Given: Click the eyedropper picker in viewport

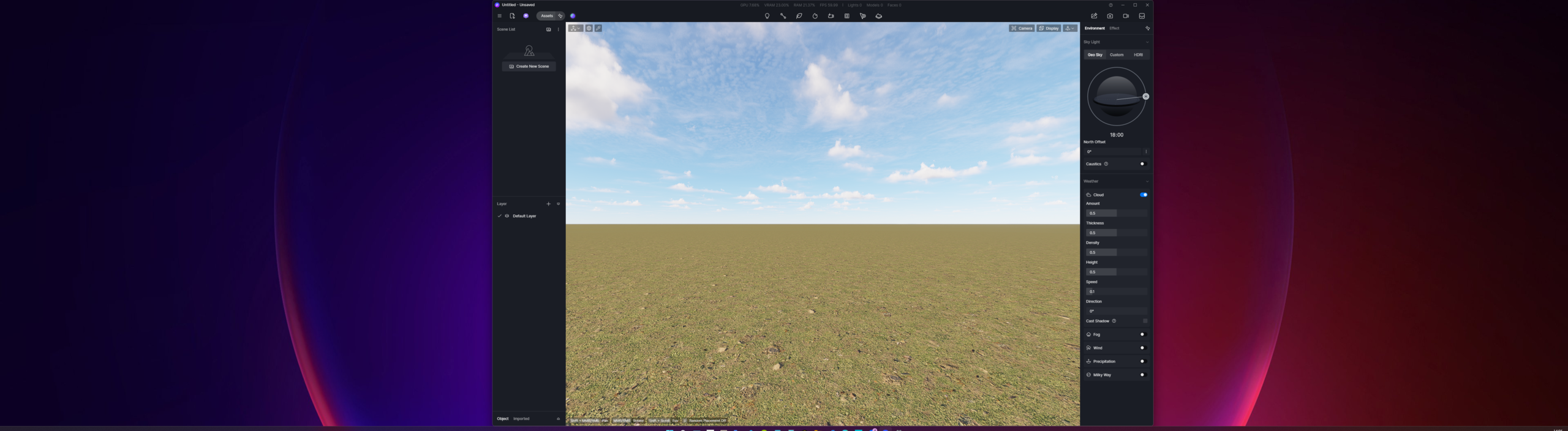Looking at the screenshot, I should click(x=598, y=28).
